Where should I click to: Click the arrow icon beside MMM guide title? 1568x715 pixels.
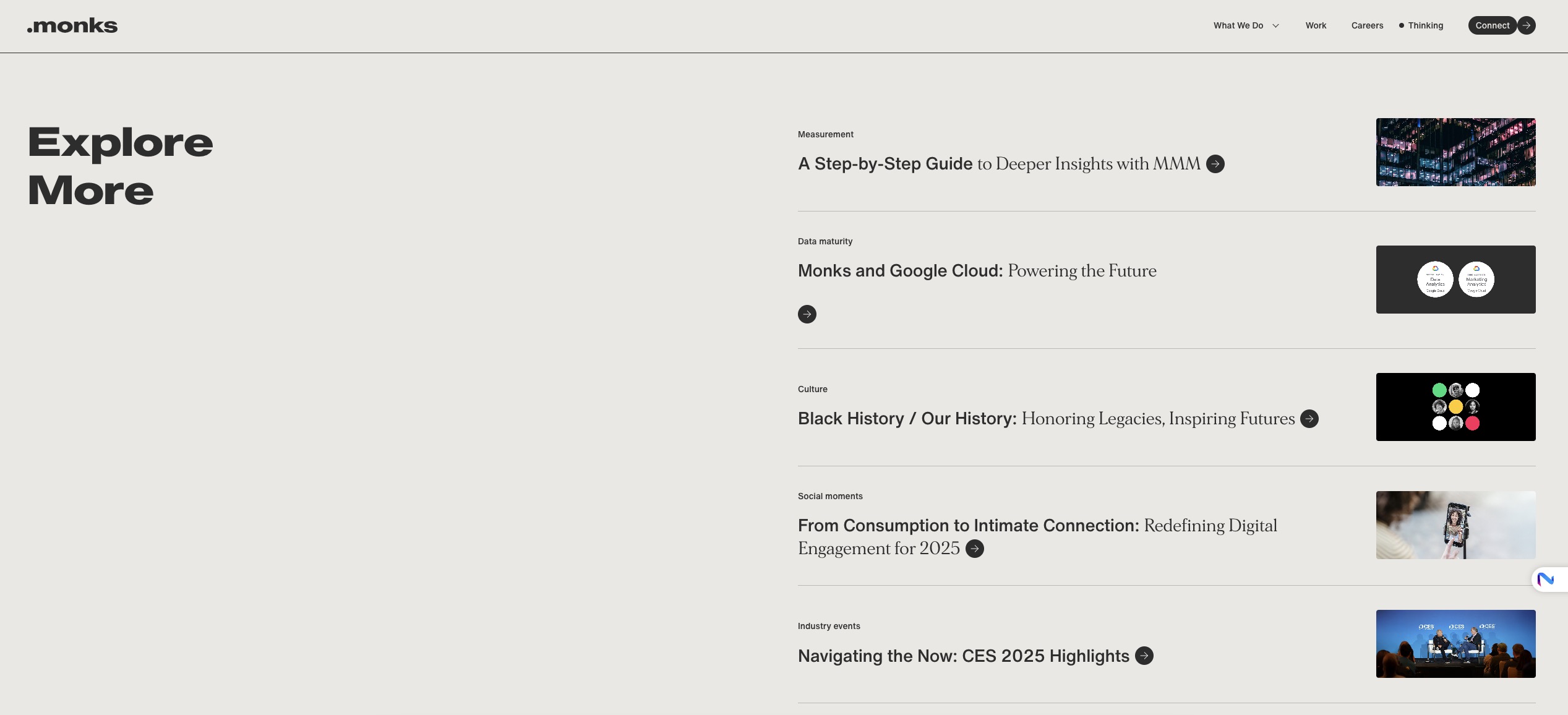click(x=1215, y=164)
